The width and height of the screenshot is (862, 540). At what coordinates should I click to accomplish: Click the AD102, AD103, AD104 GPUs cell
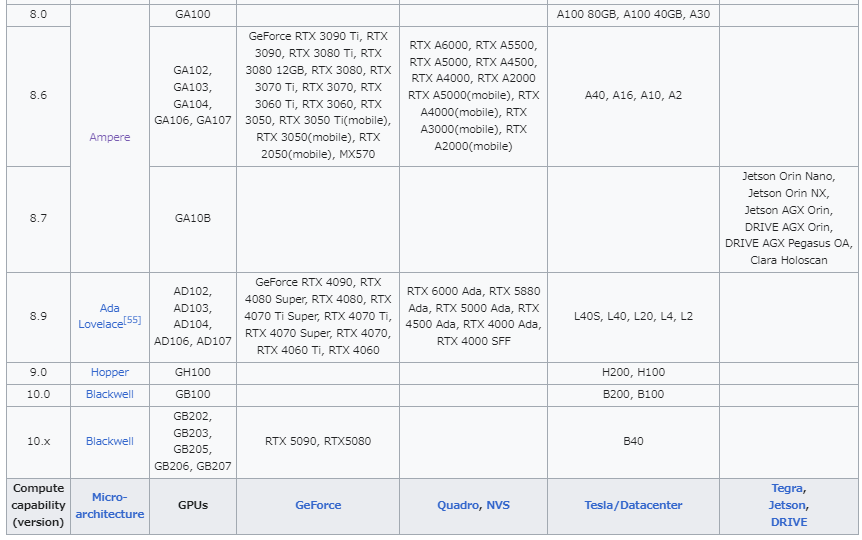point(192,317)
